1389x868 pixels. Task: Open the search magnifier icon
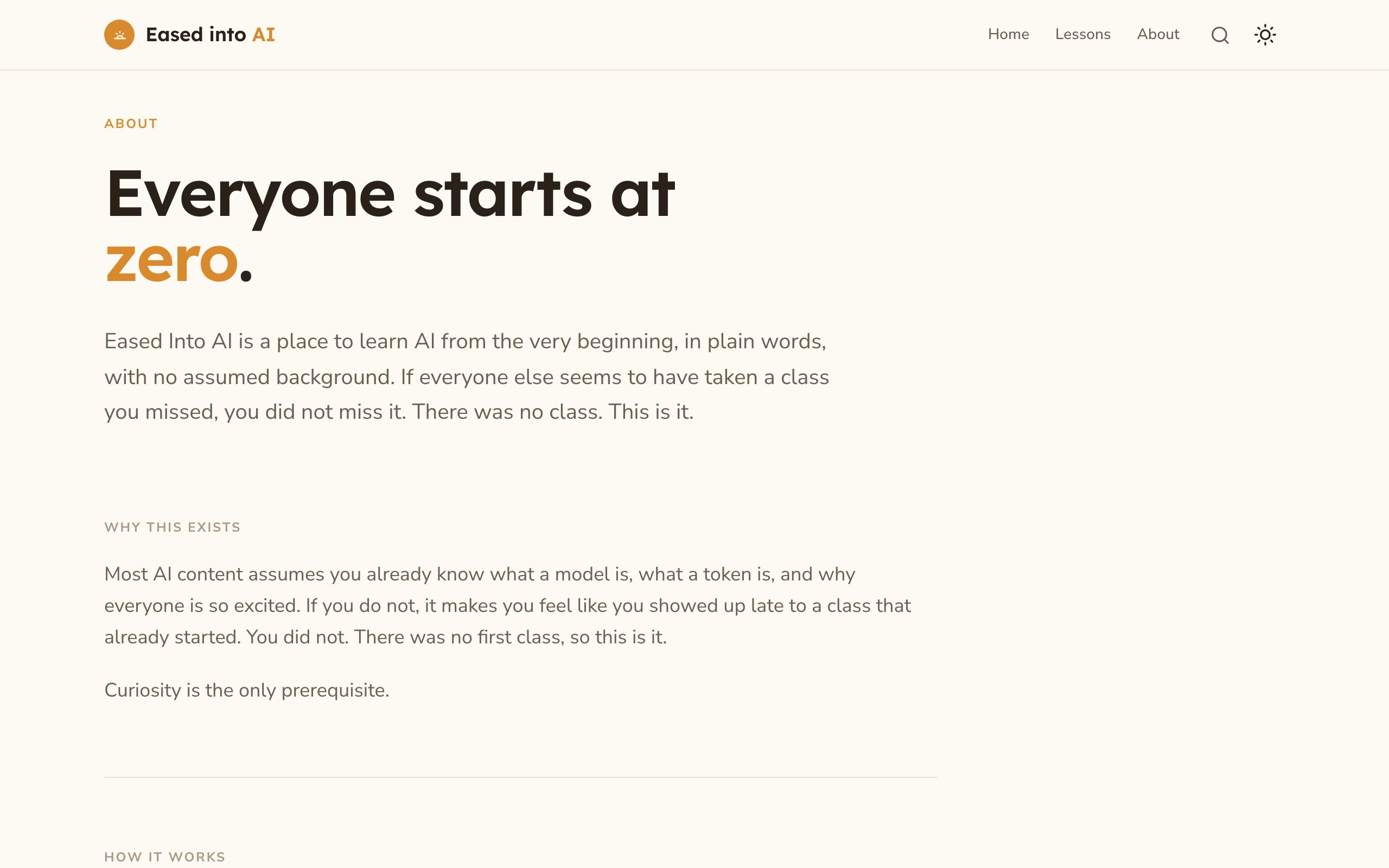tap(1220, 35)
